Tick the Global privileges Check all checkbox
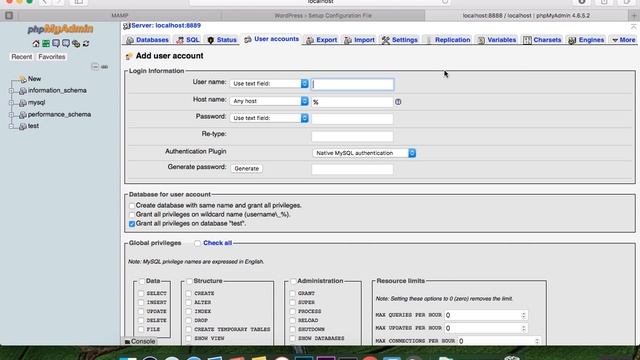The height and width of the screenshot is (360, 640). tap(198, 243)
